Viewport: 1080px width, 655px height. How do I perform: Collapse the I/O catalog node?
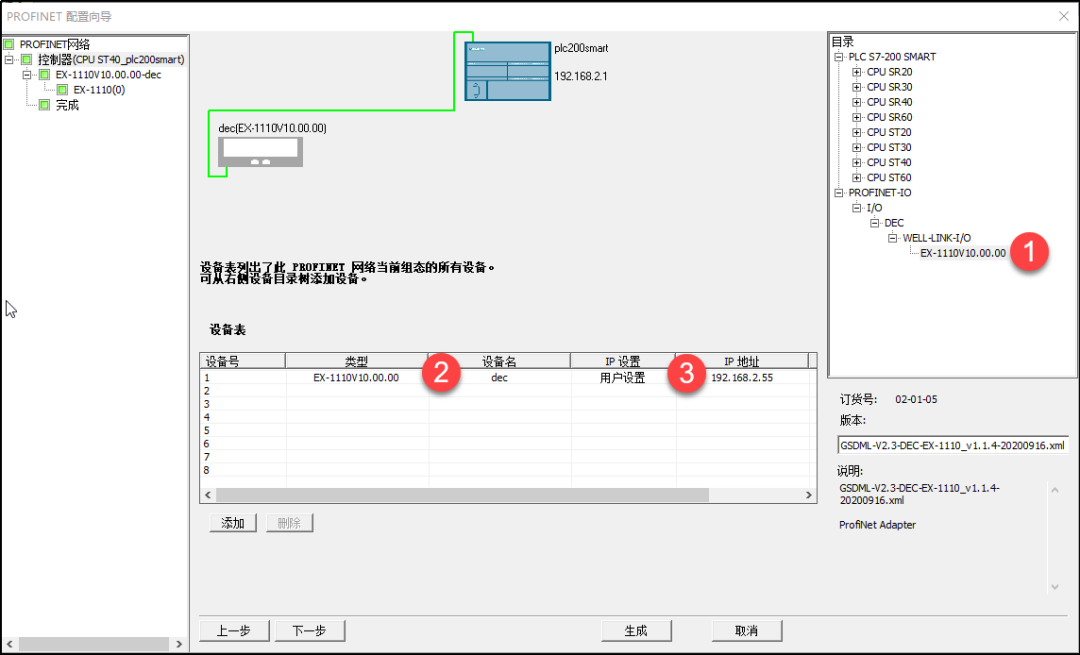[856, 208]
